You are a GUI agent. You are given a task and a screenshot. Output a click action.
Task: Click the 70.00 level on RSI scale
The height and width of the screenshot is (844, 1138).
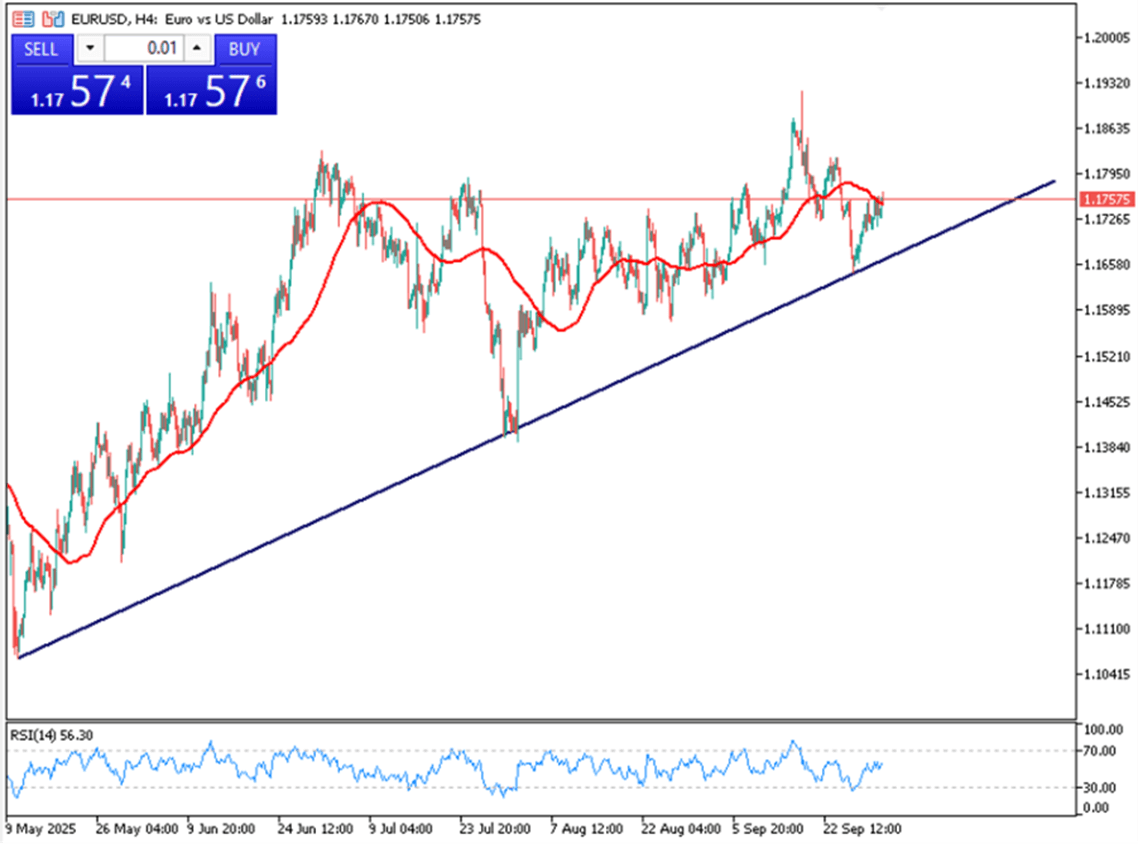[1100, 750]
